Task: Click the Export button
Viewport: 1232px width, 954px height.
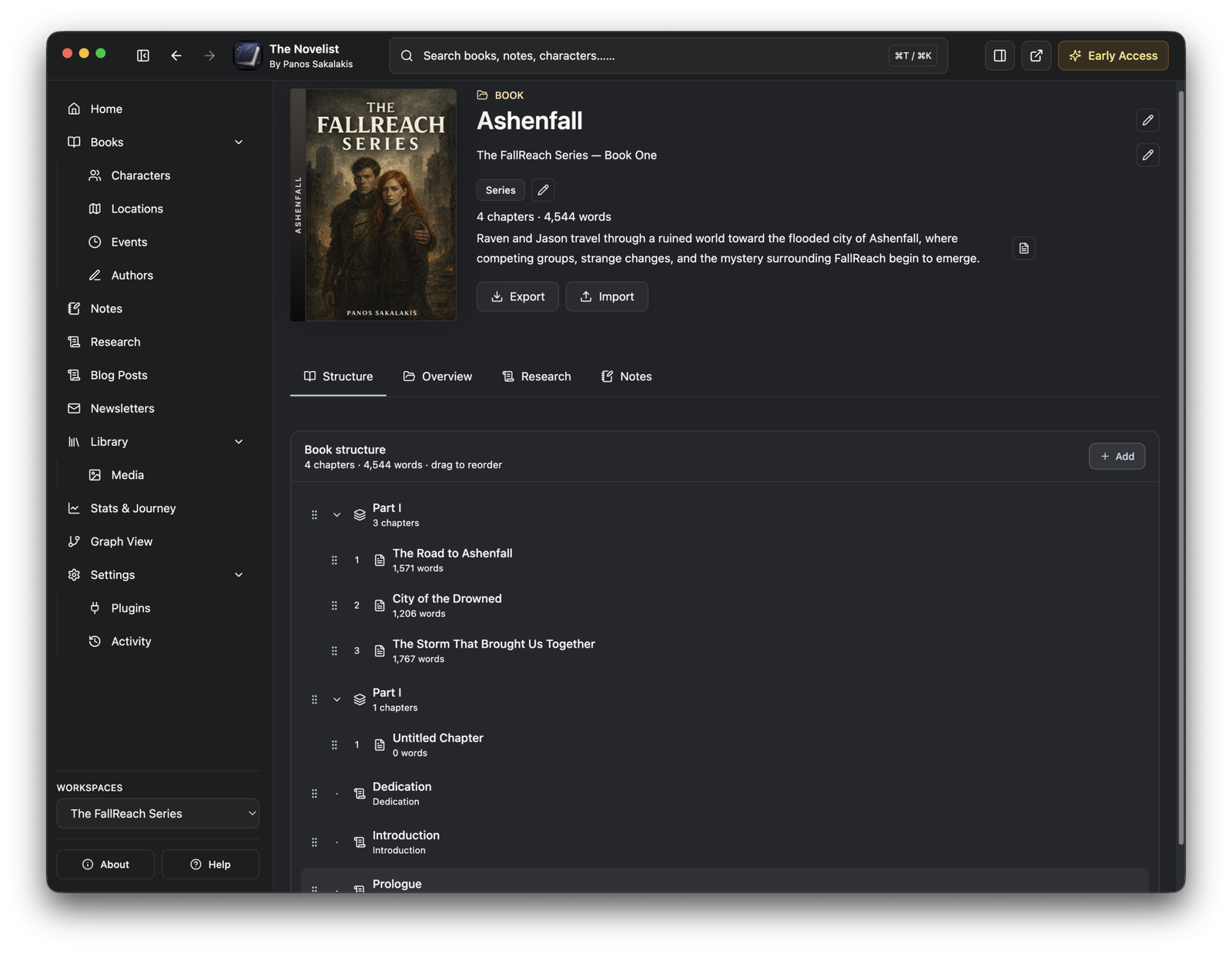Action: pos(517,296)
